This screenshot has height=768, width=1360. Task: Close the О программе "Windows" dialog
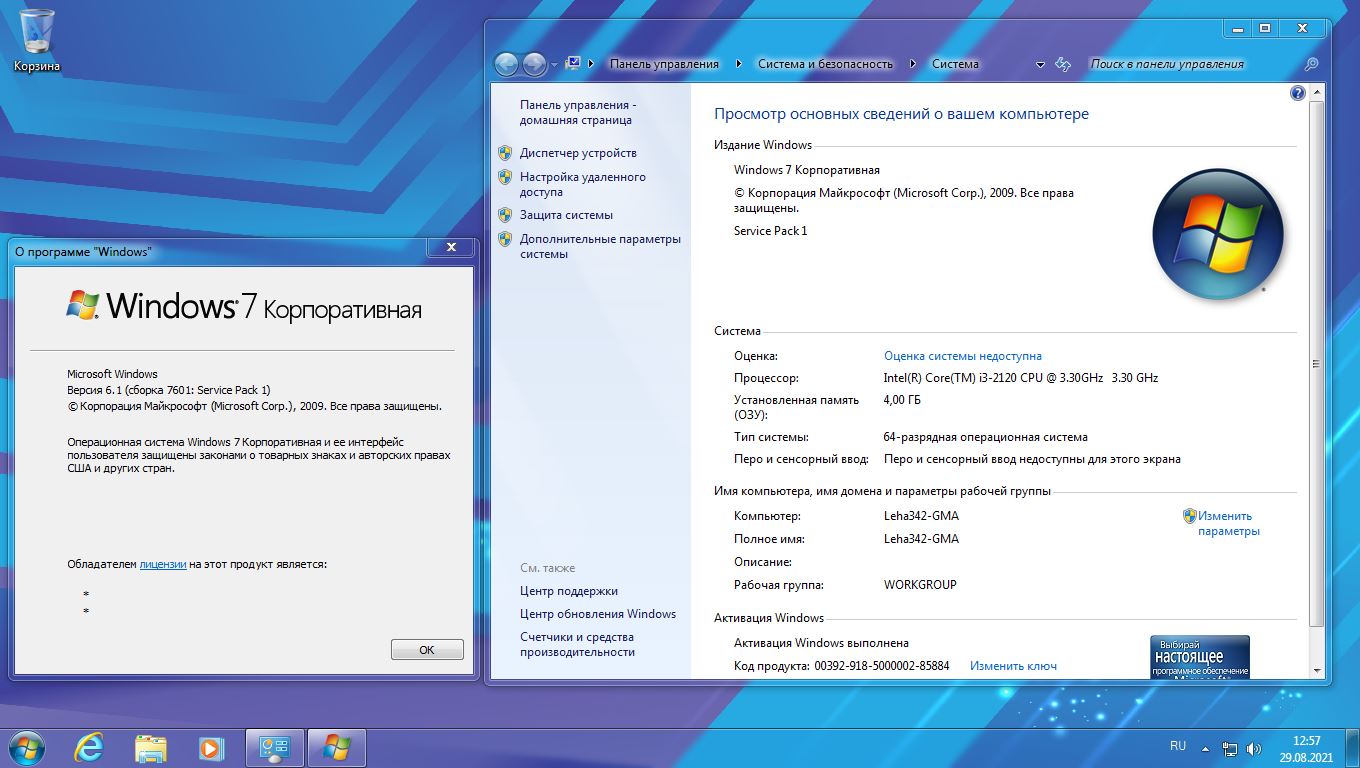451,247
